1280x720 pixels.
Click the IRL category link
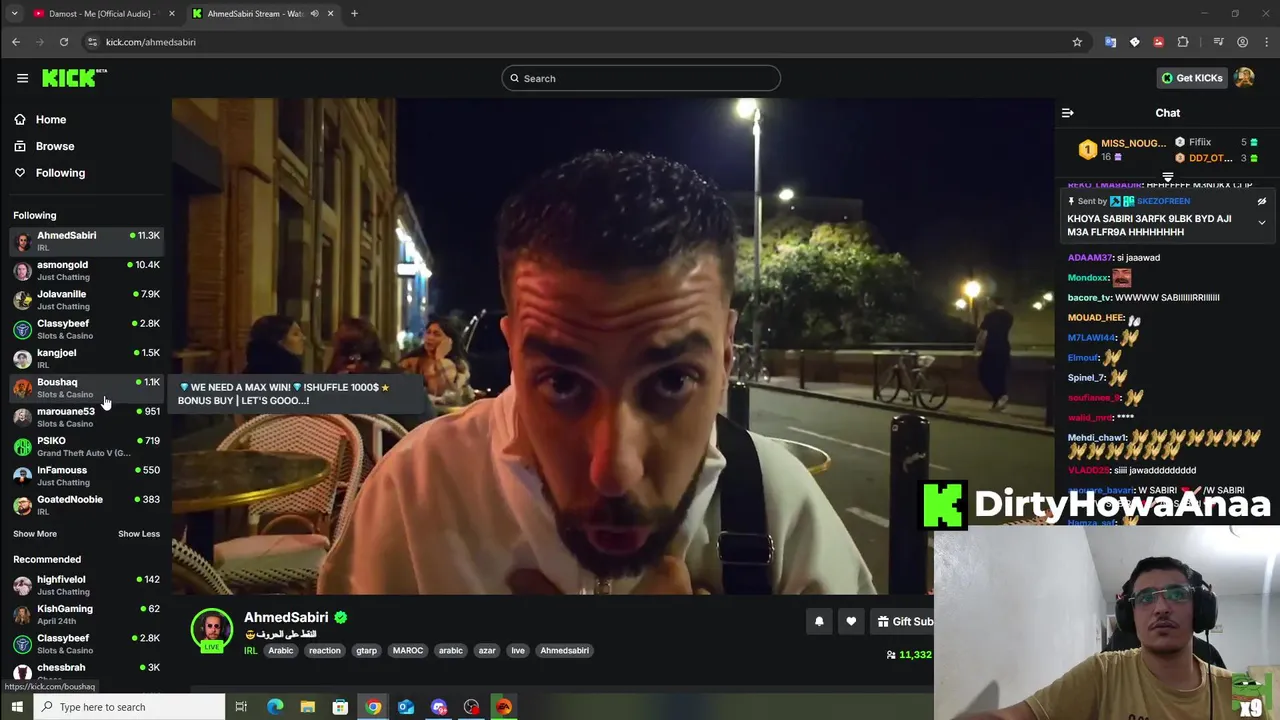tap(250, 650)
